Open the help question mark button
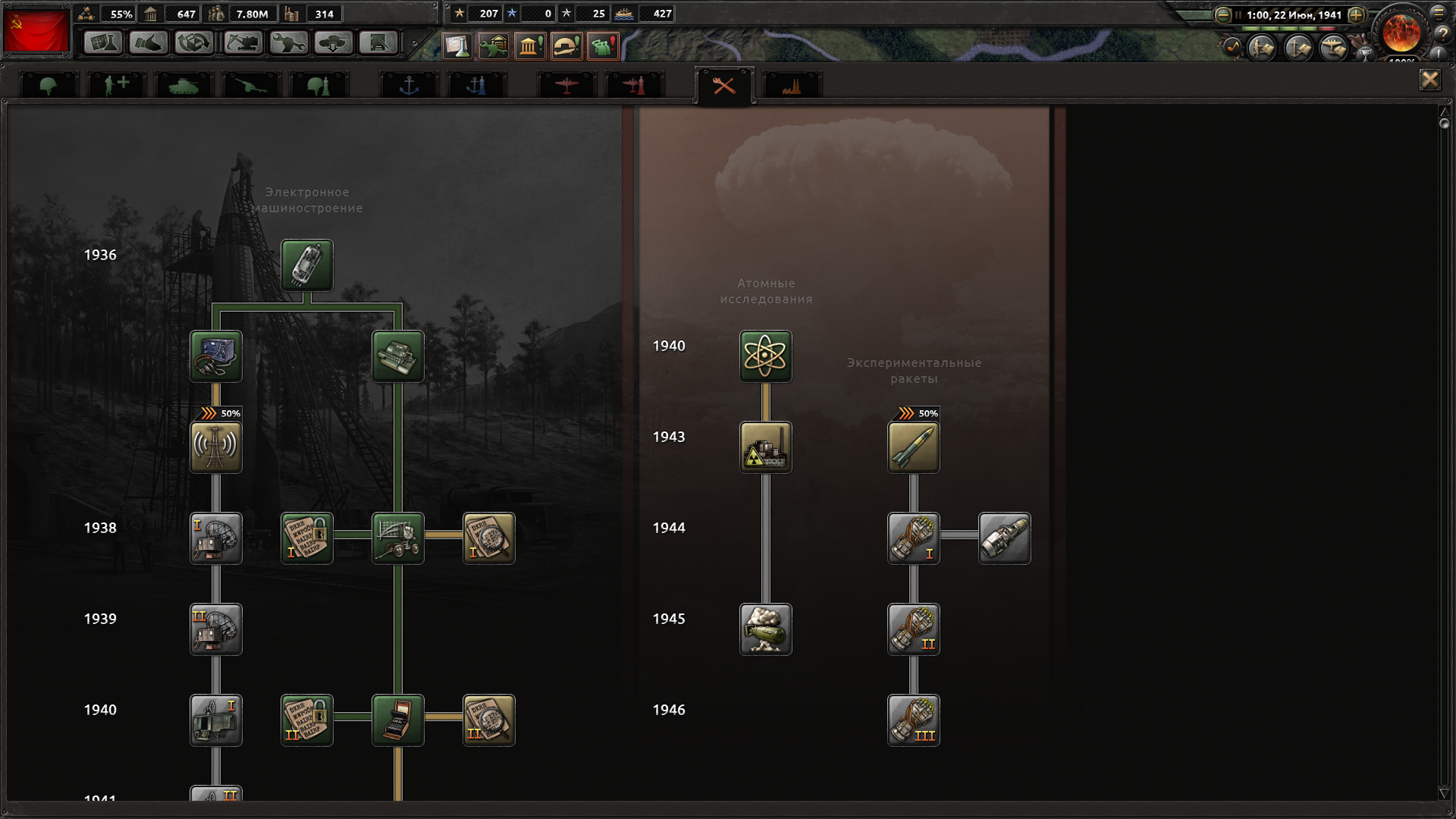1456x819 pixels. click(1442, 35)
